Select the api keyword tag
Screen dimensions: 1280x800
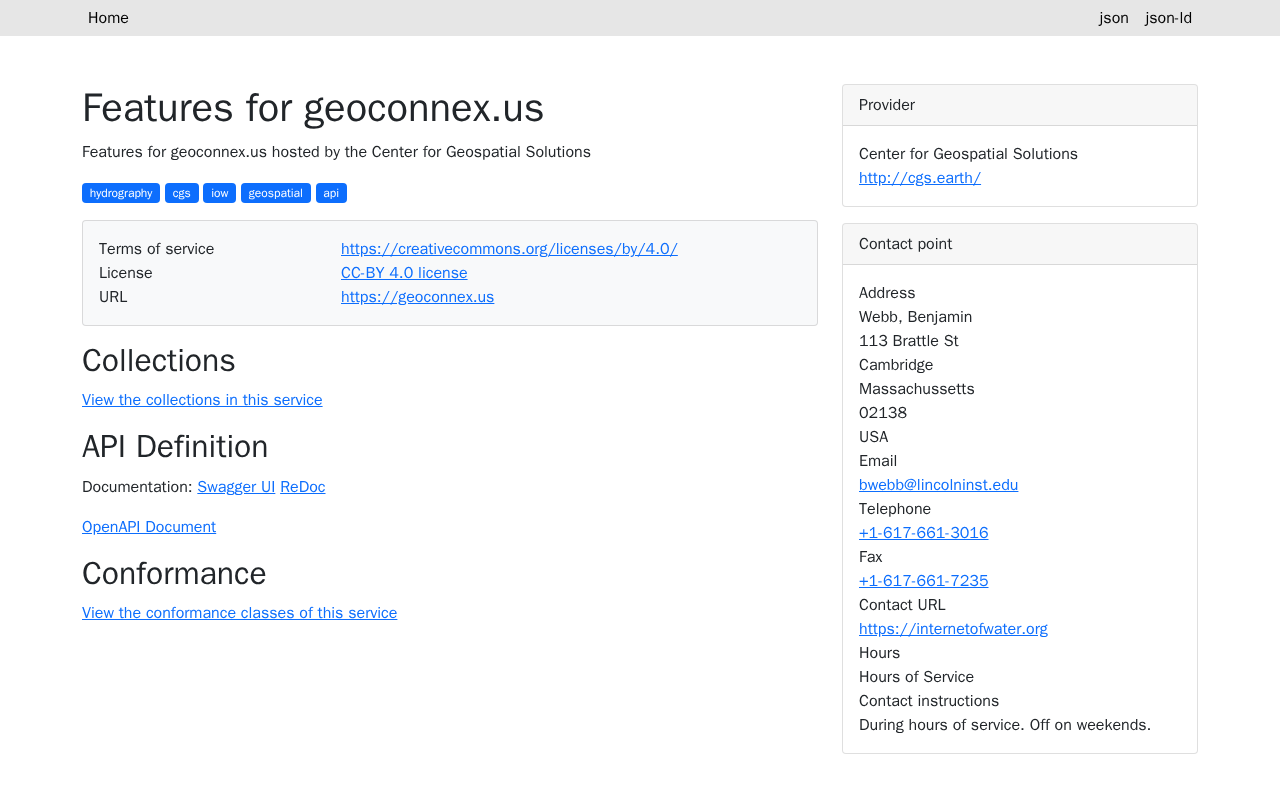tap(331, 193)
